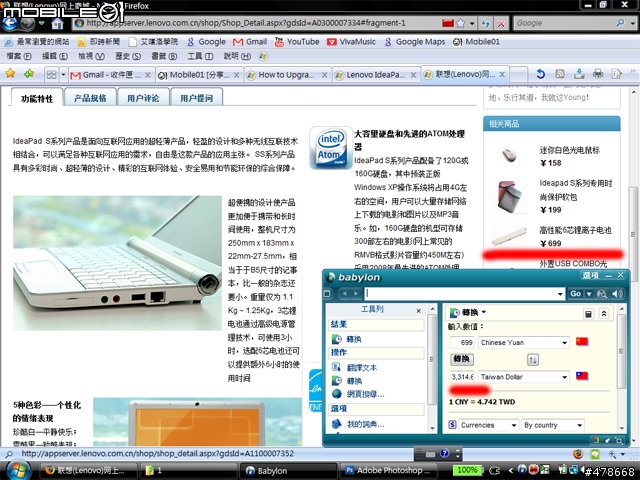Select the 用户评论 page tab
Viewport: 640px width, 480px height.
click(143, 98)
